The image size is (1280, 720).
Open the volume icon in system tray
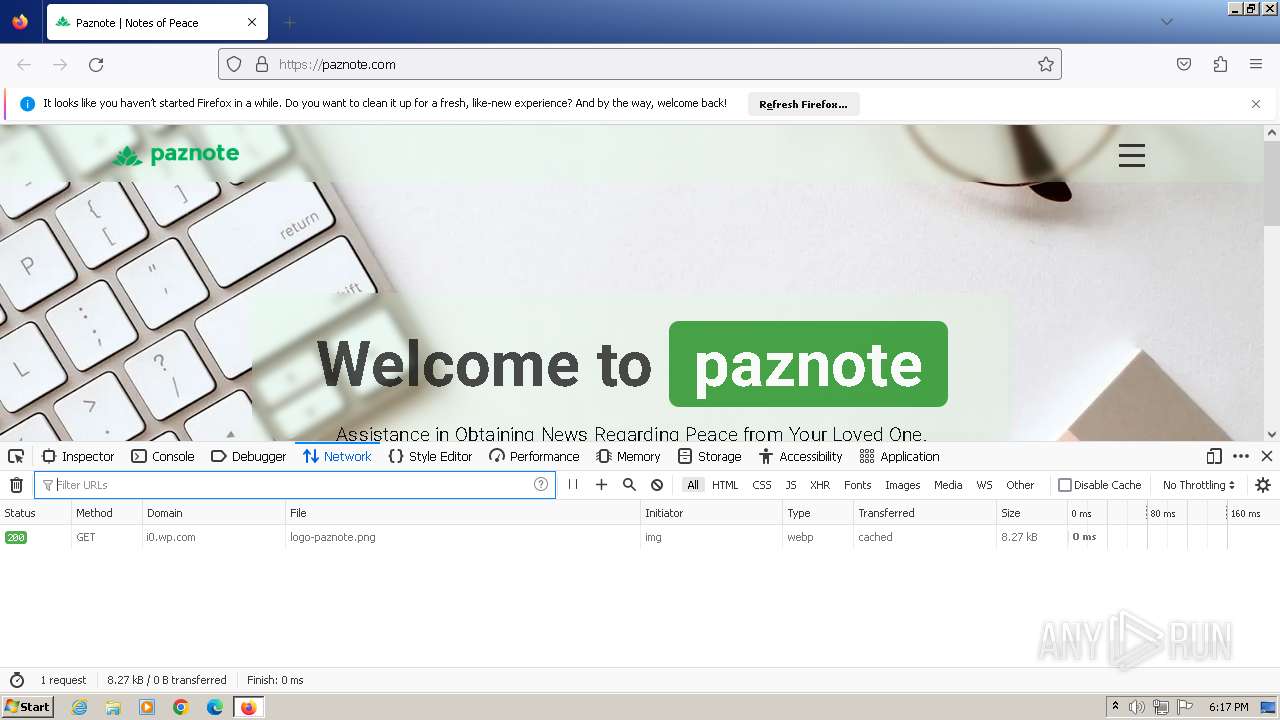tap(1137, 707)
